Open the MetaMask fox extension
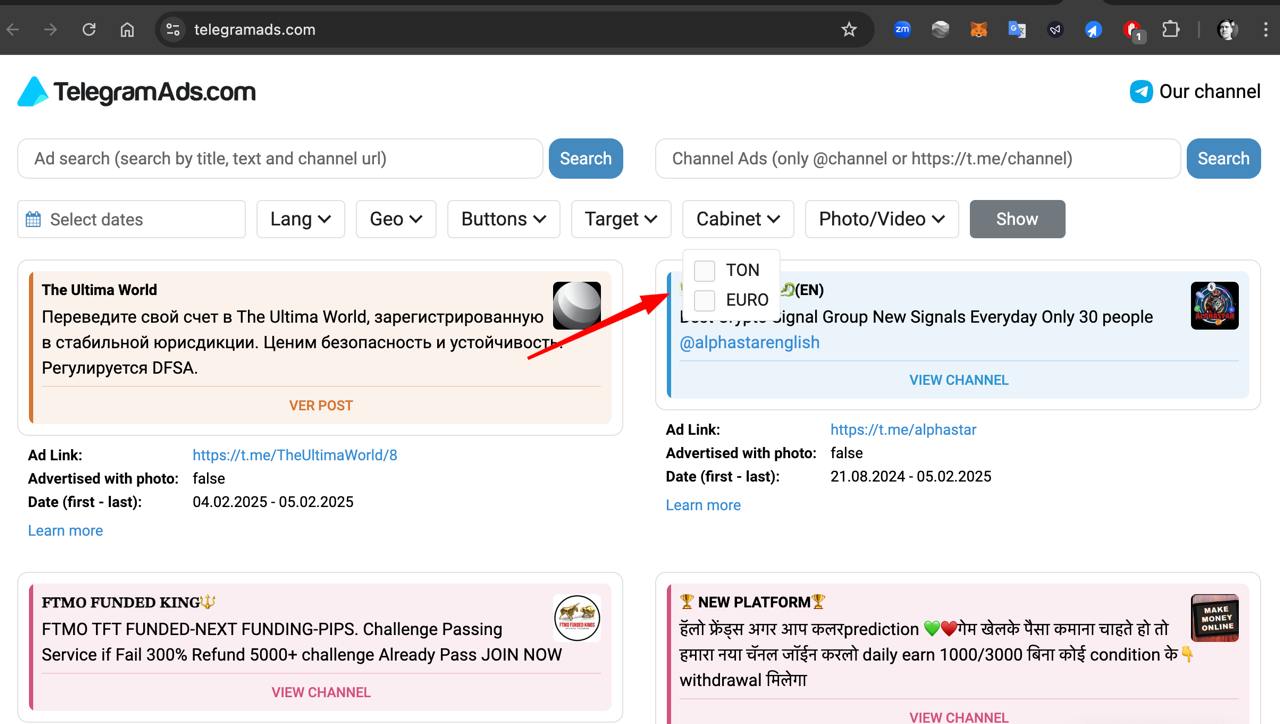The height and width of the screenshot is (724, 1280). tap(979, 30)
